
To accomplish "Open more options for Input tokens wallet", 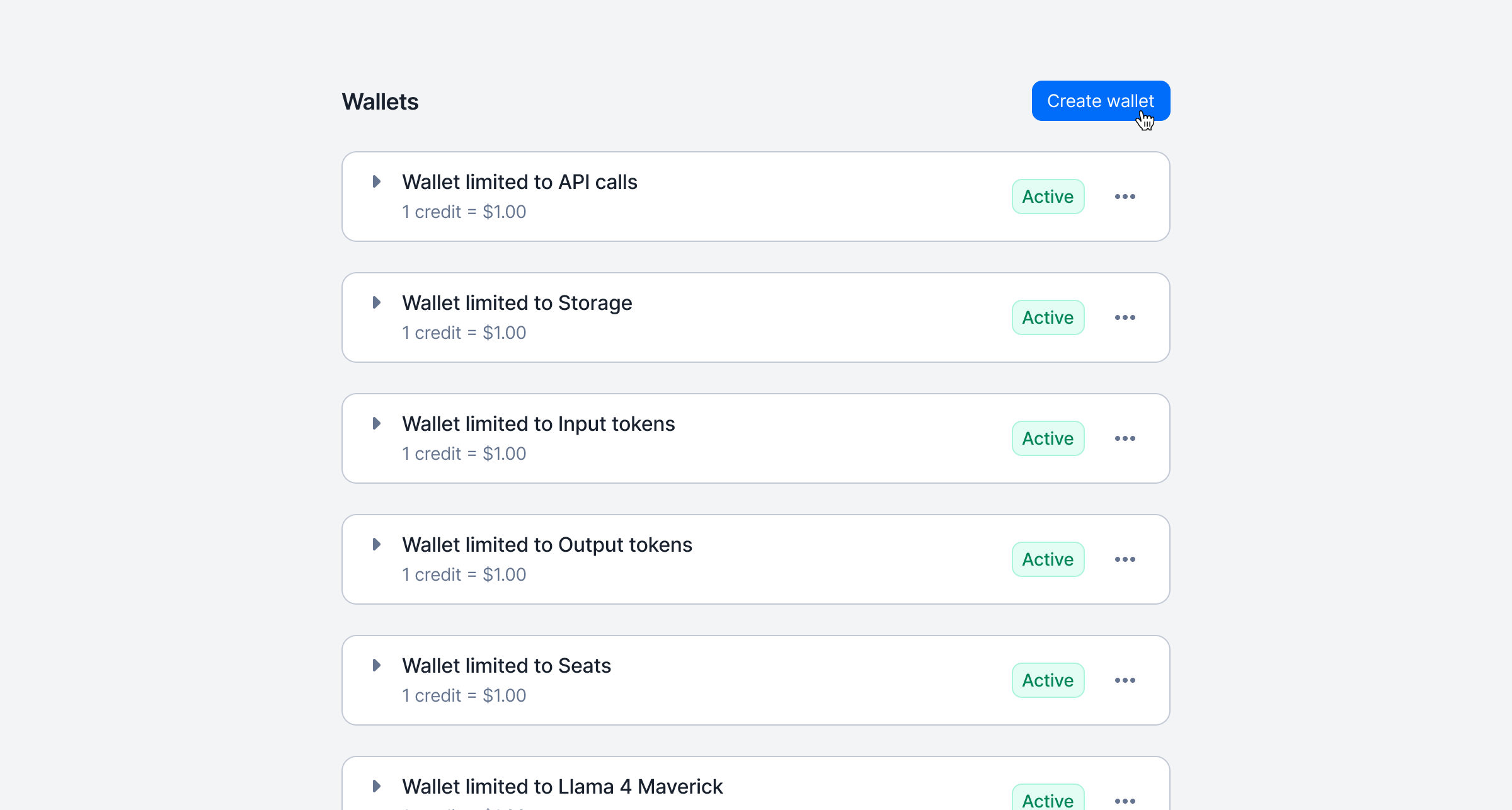I will pos(1125,438).
